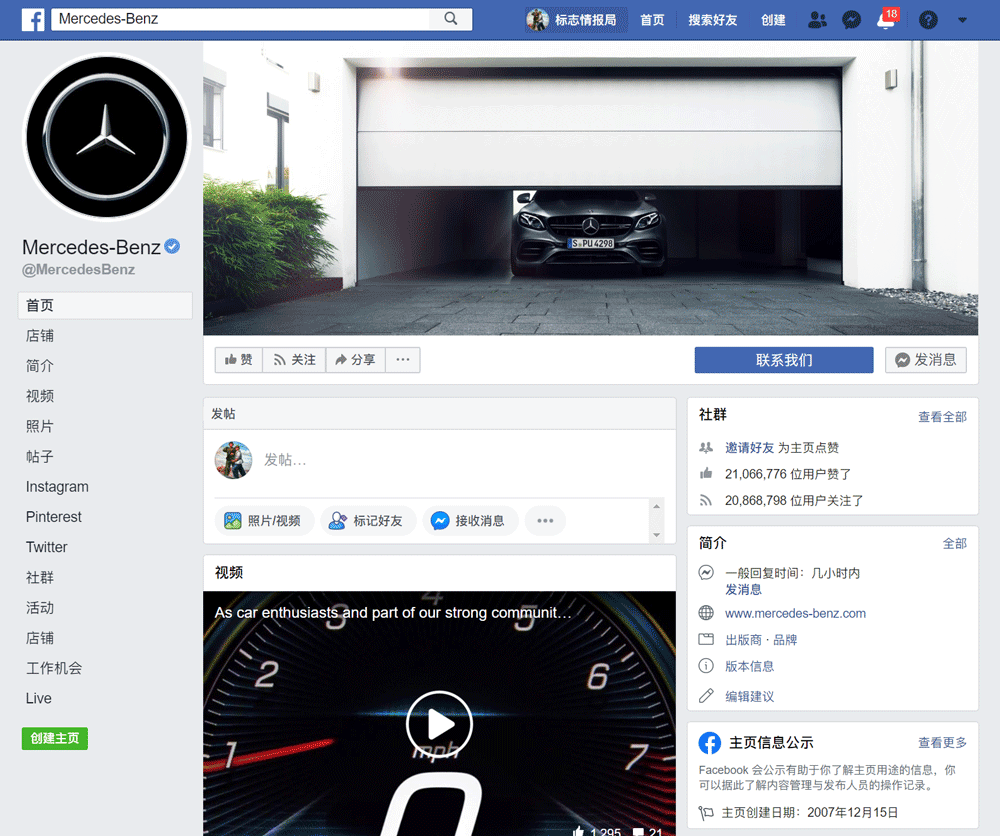
Task: Open the more options next to 分享
Action: 402,360
